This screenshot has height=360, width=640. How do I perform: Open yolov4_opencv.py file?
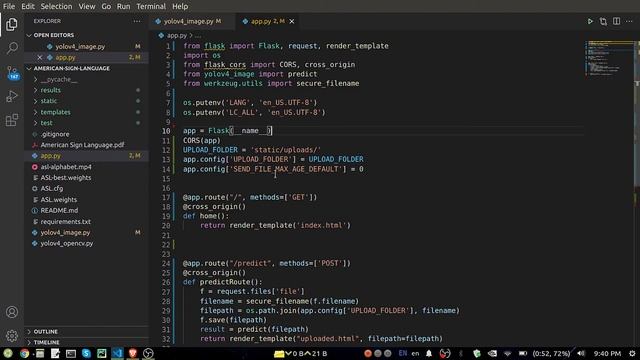pos(67,243)
